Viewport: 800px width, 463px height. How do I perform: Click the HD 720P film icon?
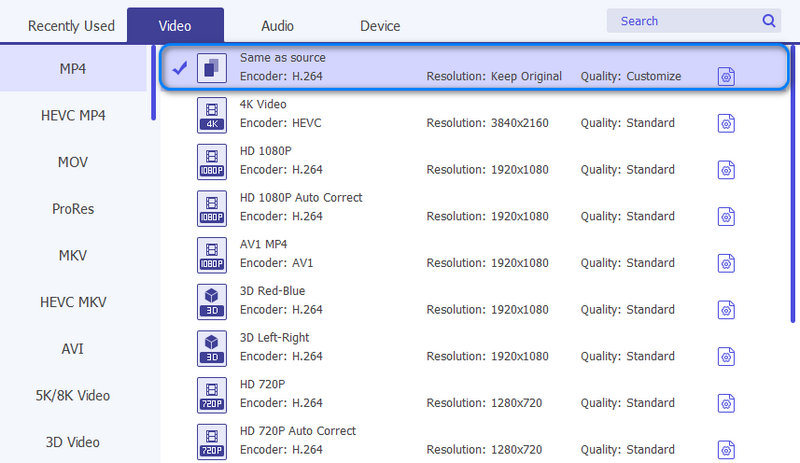(x=212, y=395)
